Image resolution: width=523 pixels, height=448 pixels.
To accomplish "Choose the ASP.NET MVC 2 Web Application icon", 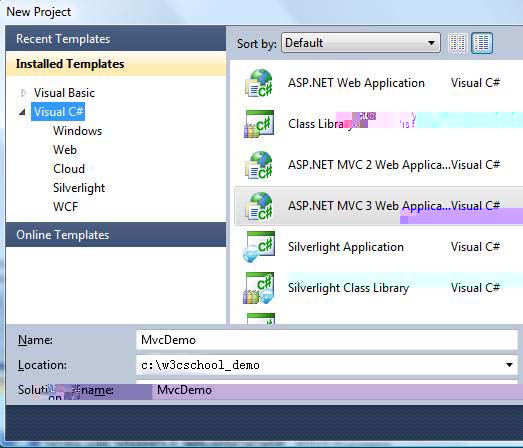I will coord(259,165).
